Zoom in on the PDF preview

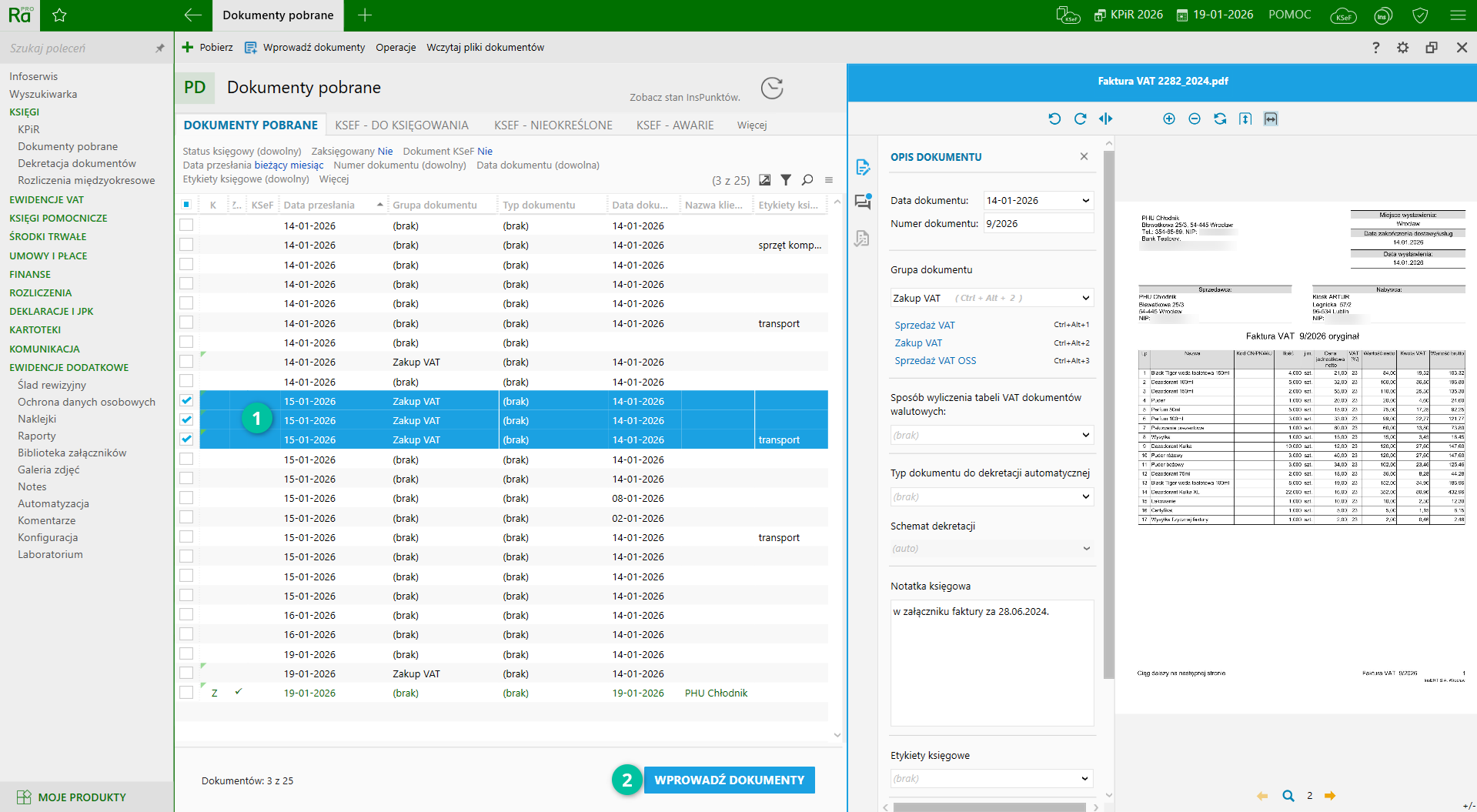(1168, 119)
